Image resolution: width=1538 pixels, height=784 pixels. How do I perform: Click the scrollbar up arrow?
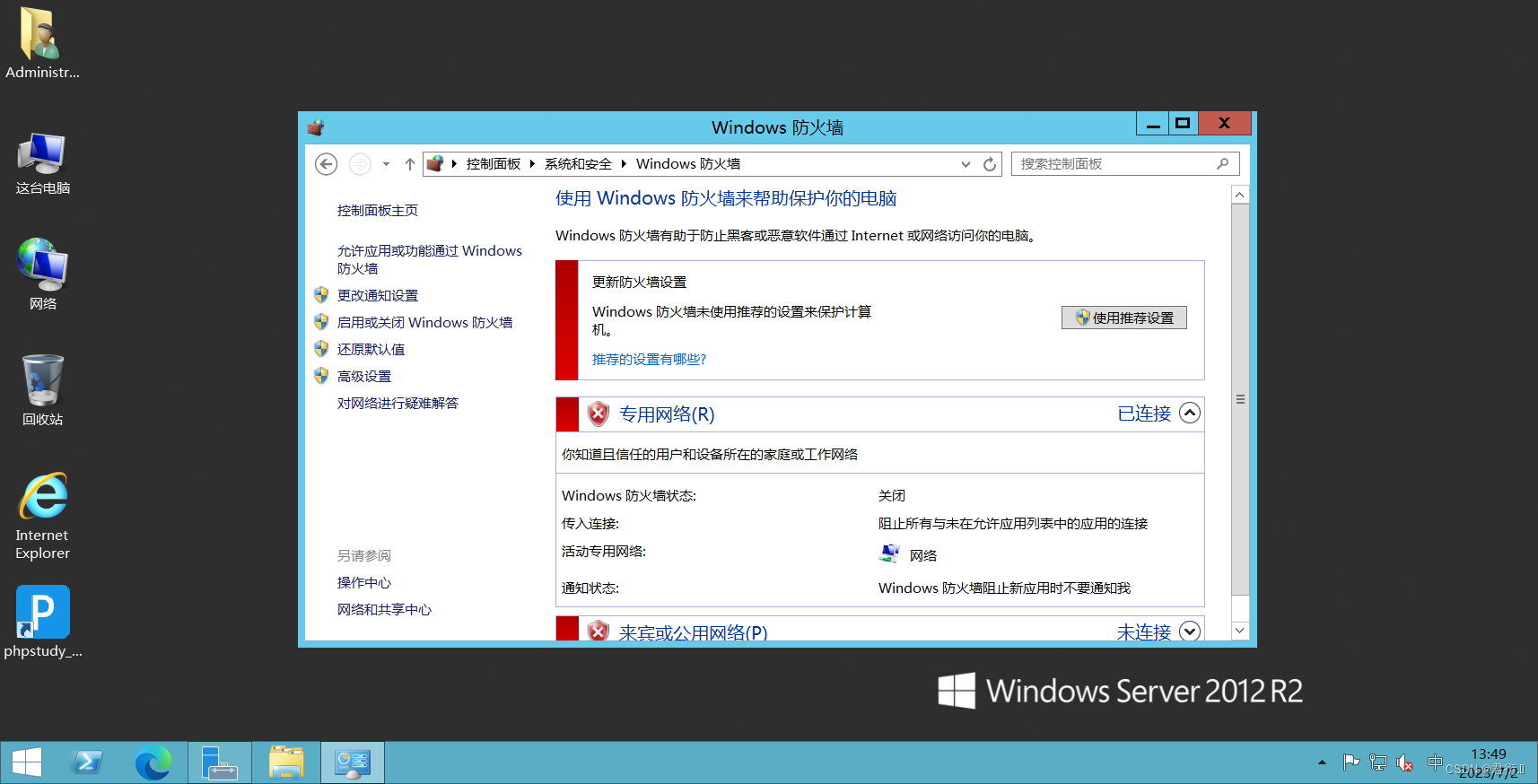point(1240,195)
